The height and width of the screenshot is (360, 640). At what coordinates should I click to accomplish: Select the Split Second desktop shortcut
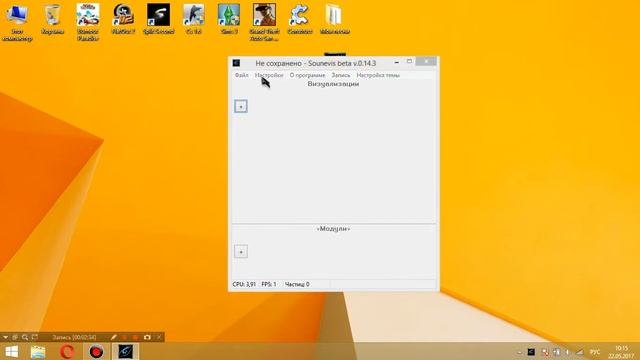click(x=158, y=20)
